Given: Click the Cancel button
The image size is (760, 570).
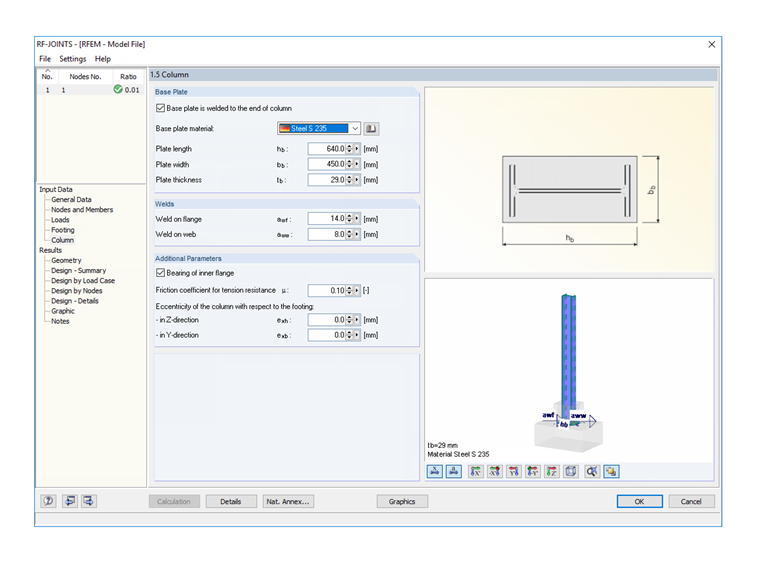Looking at the screenshot, I should (691, 501).
